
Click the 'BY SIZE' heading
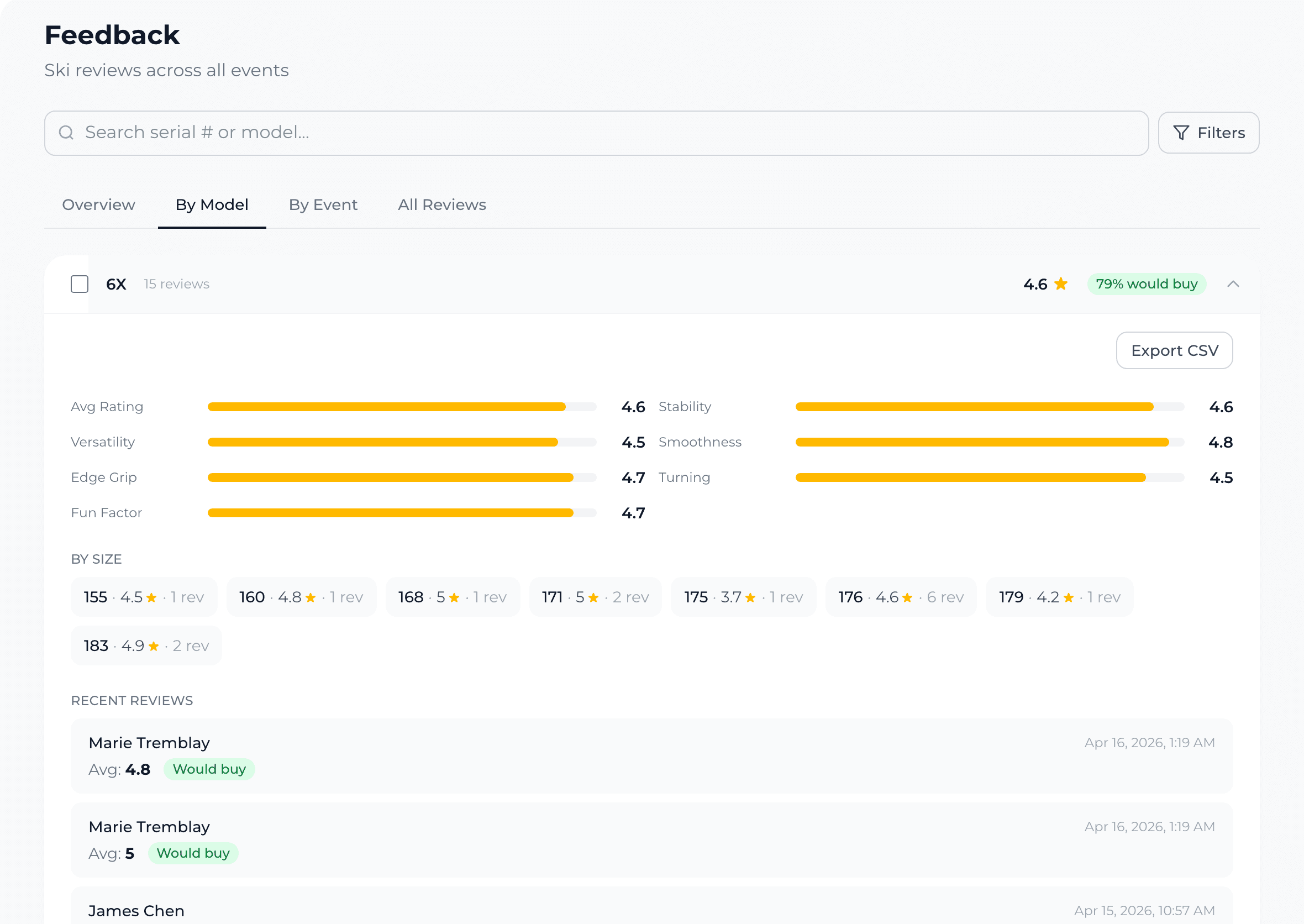point(96,559)
